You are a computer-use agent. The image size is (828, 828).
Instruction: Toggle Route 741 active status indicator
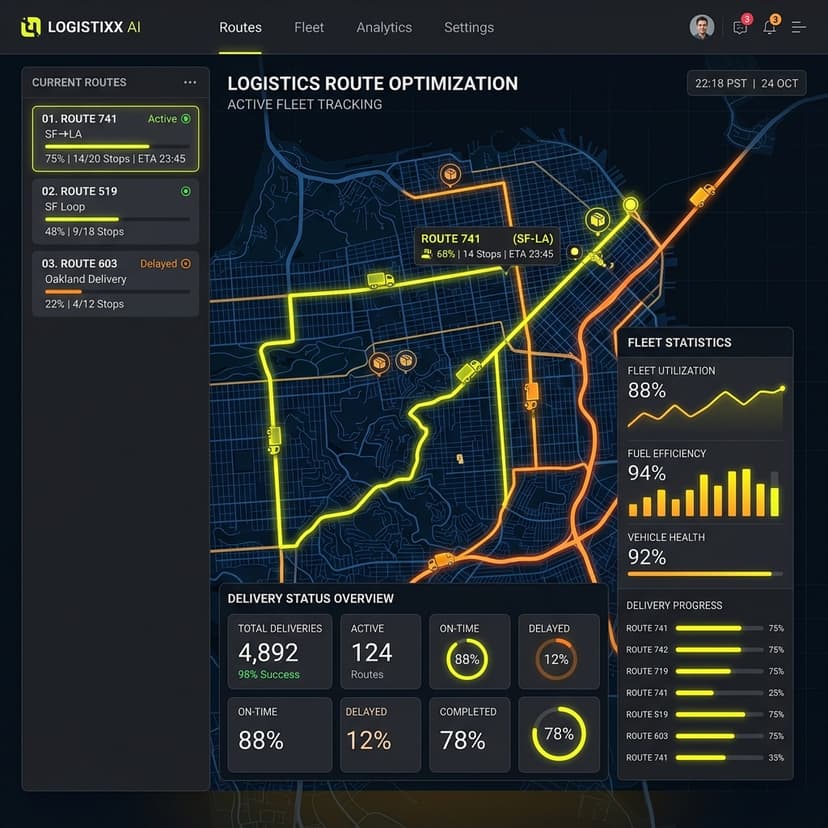click(186, 119)
